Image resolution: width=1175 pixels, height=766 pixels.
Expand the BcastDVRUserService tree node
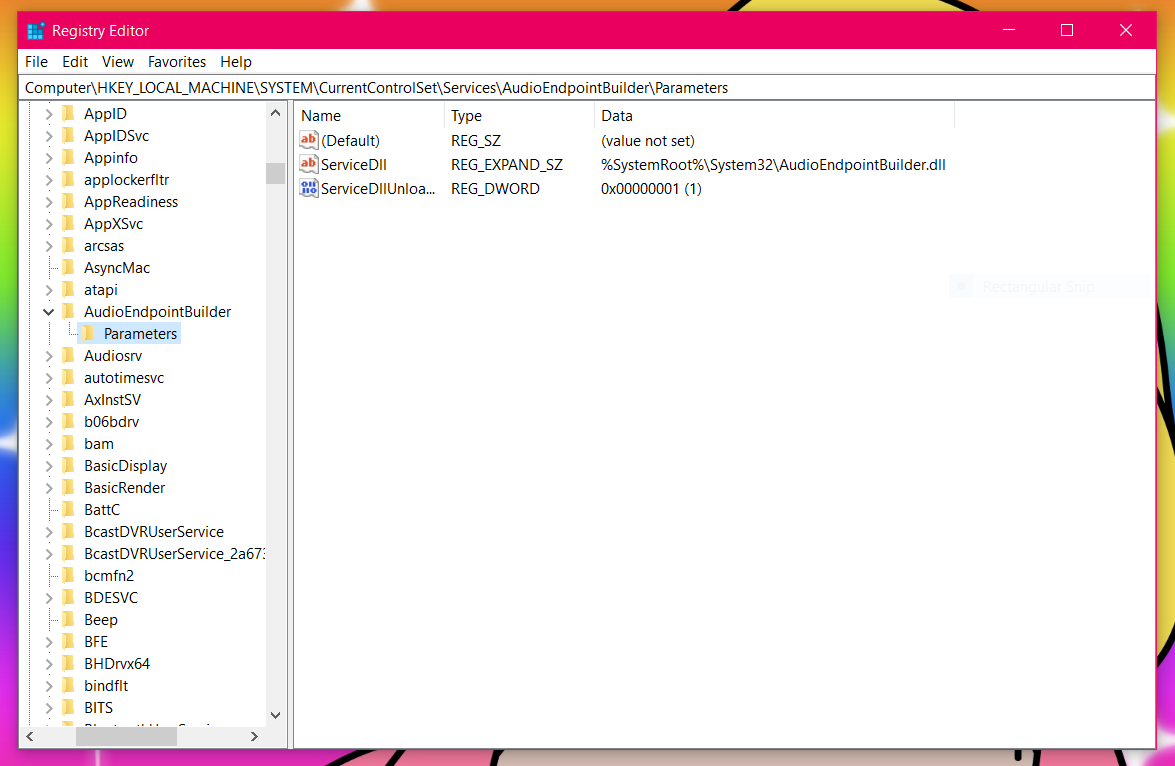click(49, 531)
